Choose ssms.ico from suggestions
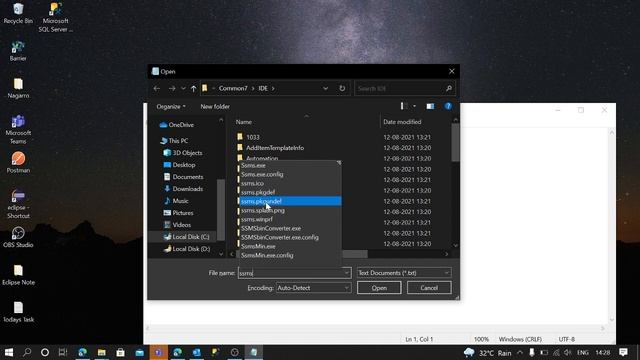Screen dimensions: 640x360 click(290, 183)
